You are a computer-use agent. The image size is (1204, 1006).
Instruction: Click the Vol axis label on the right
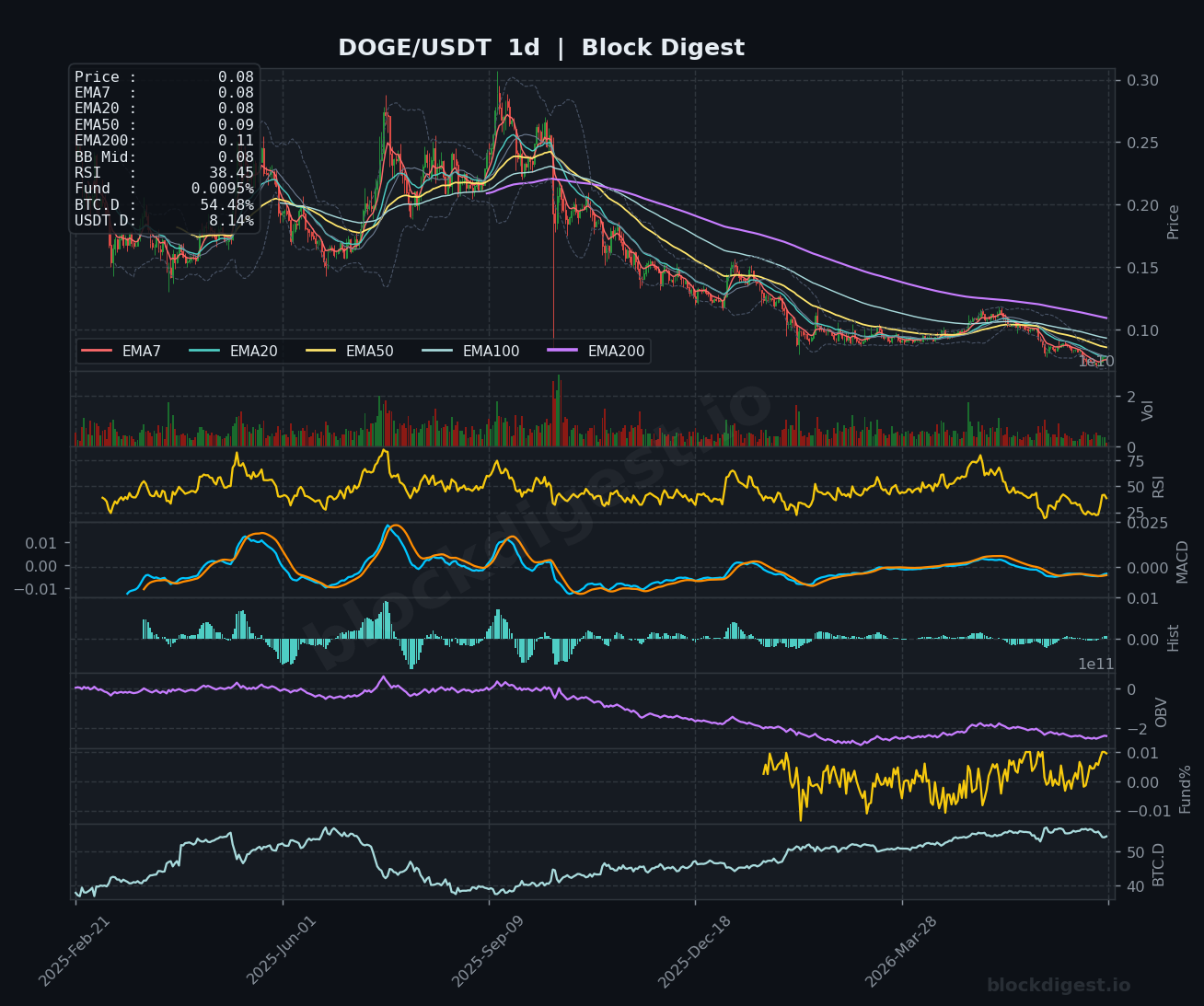click(1147, 410)
